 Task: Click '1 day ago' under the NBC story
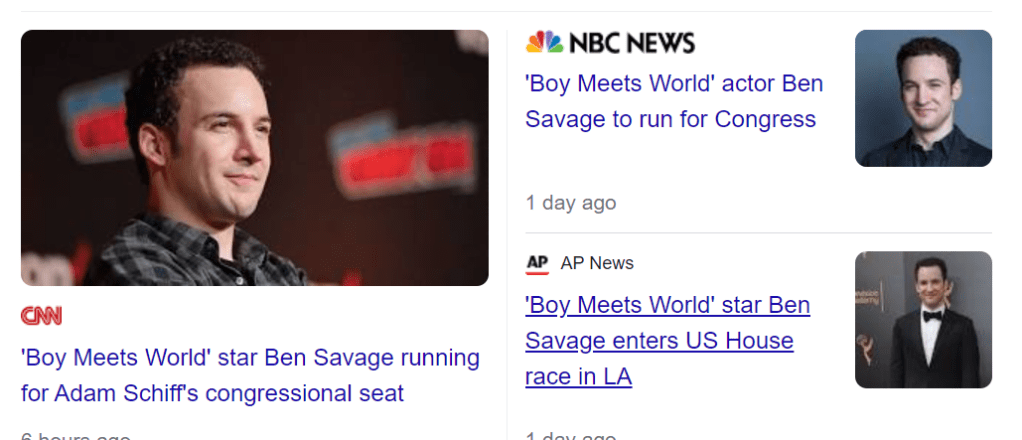pos(571,203)
